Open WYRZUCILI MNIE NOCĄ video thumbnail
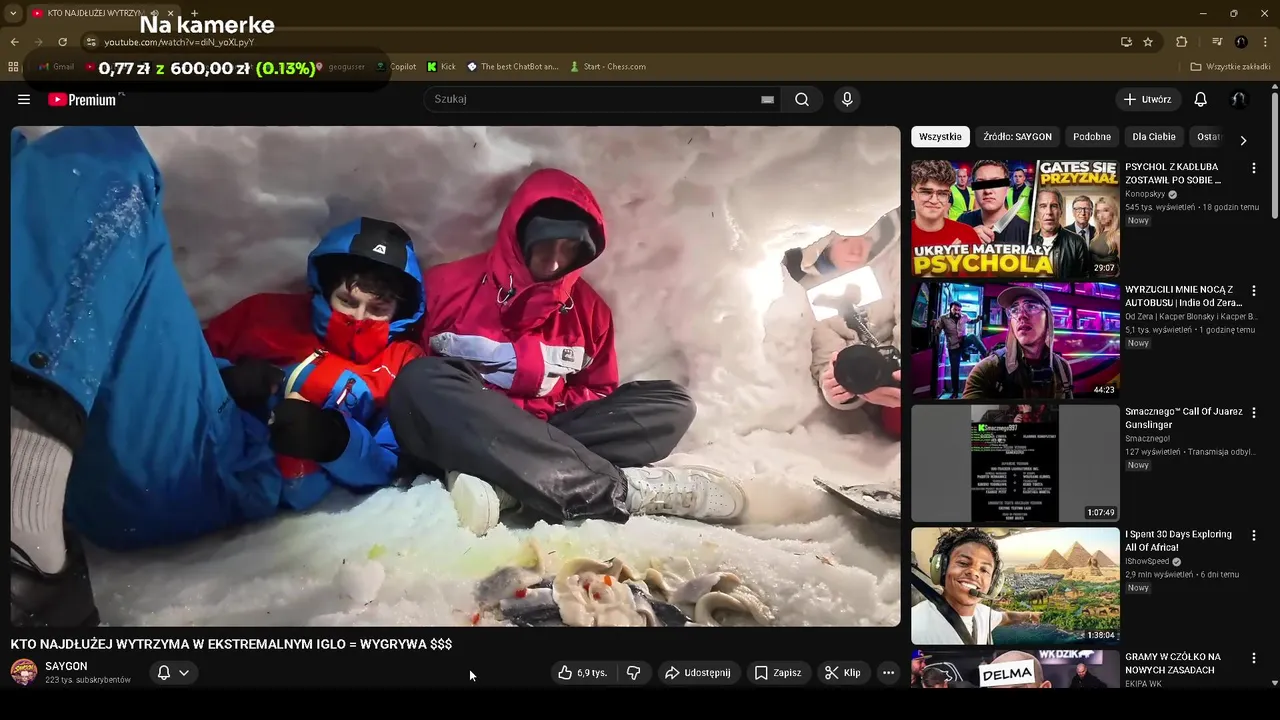1280x720 pixels. click(1015, 340)
